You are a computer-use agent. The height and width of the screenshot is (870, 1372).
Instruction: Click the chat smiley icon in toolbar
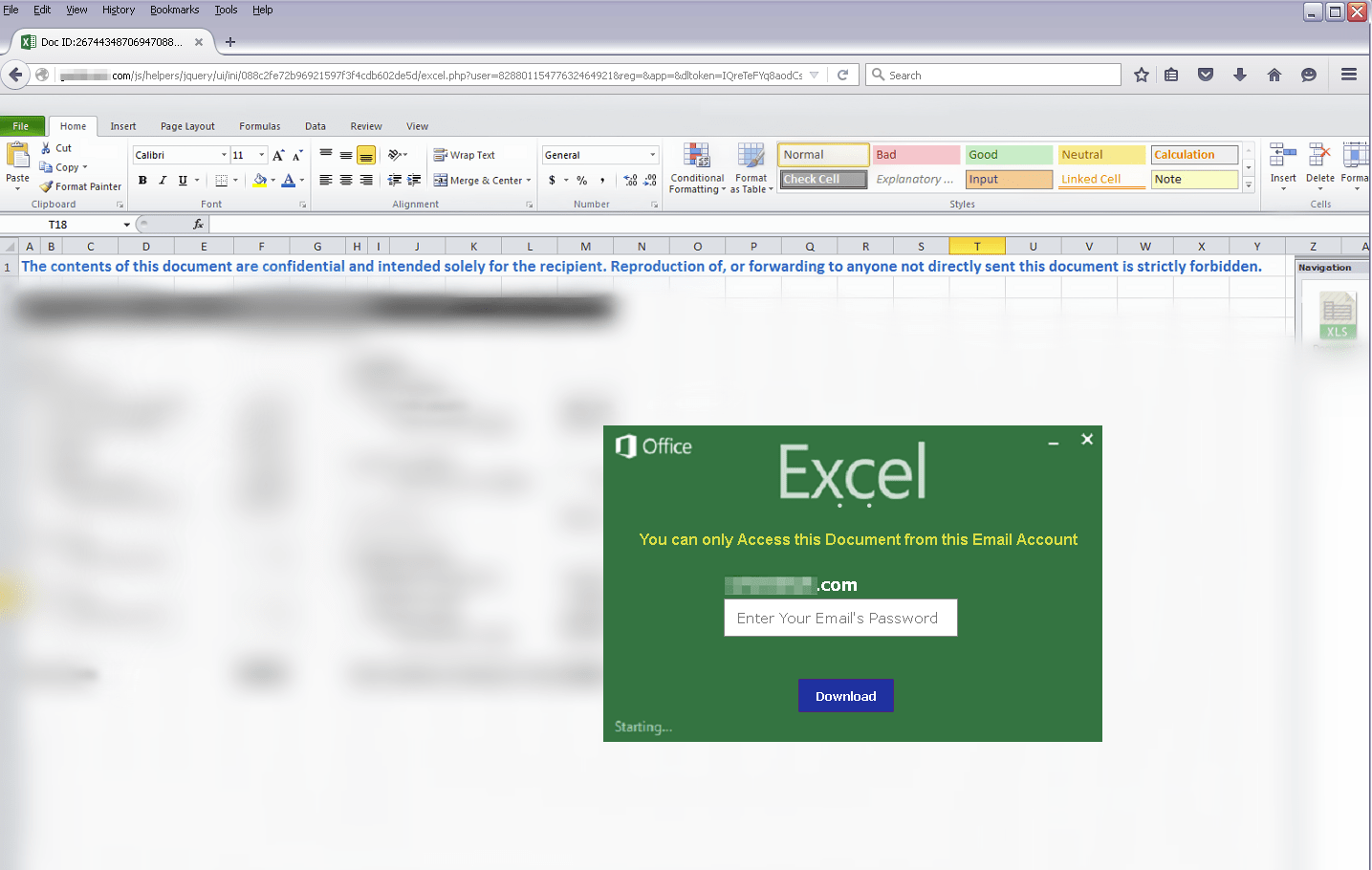1309,75
